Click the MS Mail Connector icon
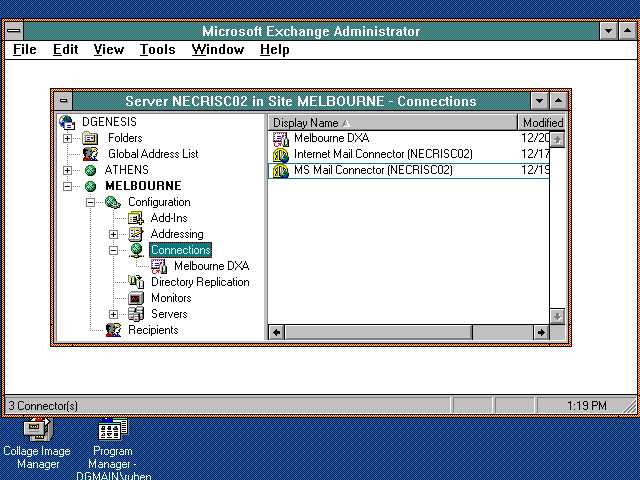The width and height of the screenshot is (640, 480). pyautogui.click(x=281, y=171)
